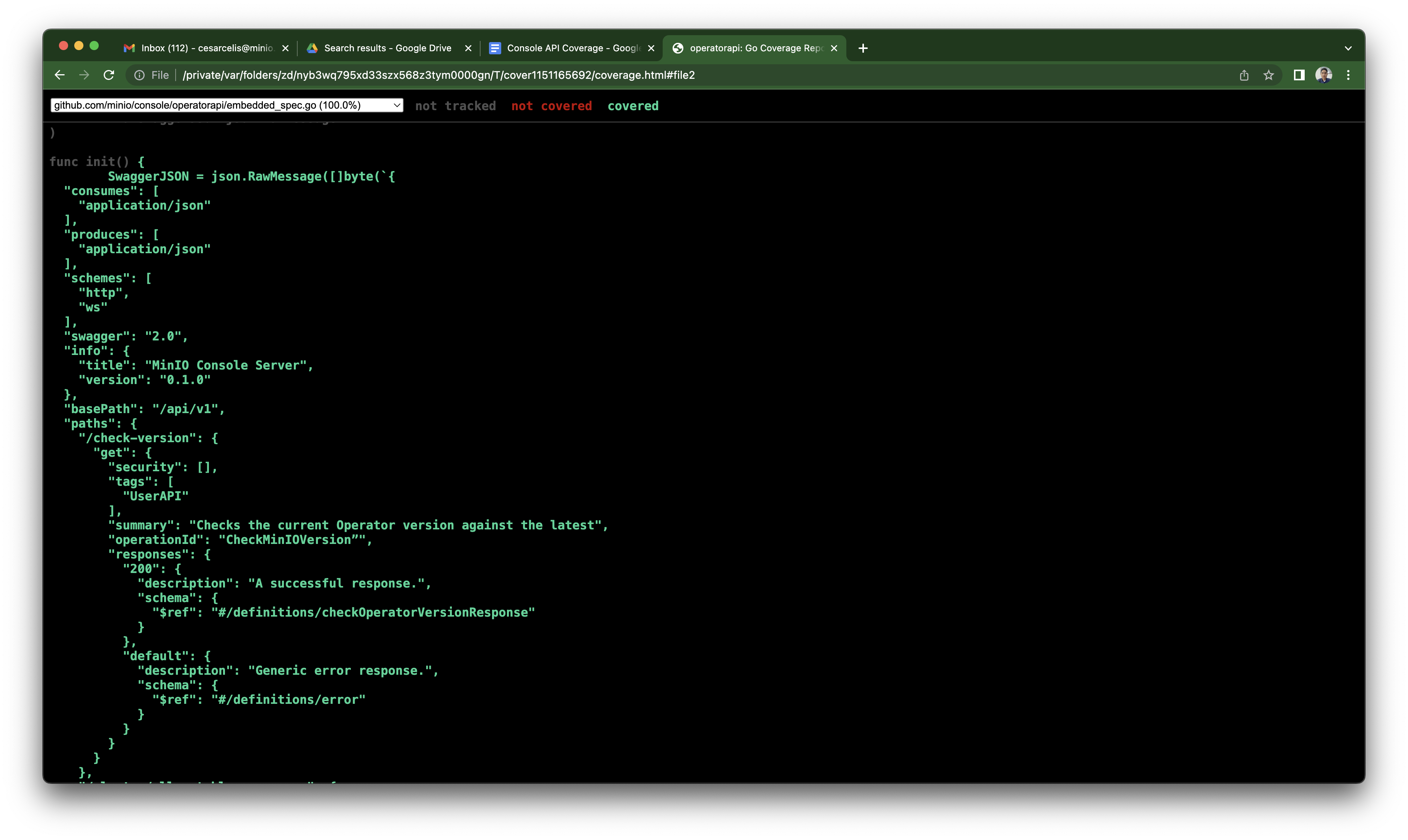Bookmark this page with star icon
The image size is (1408, 840).
point(1268,75)
